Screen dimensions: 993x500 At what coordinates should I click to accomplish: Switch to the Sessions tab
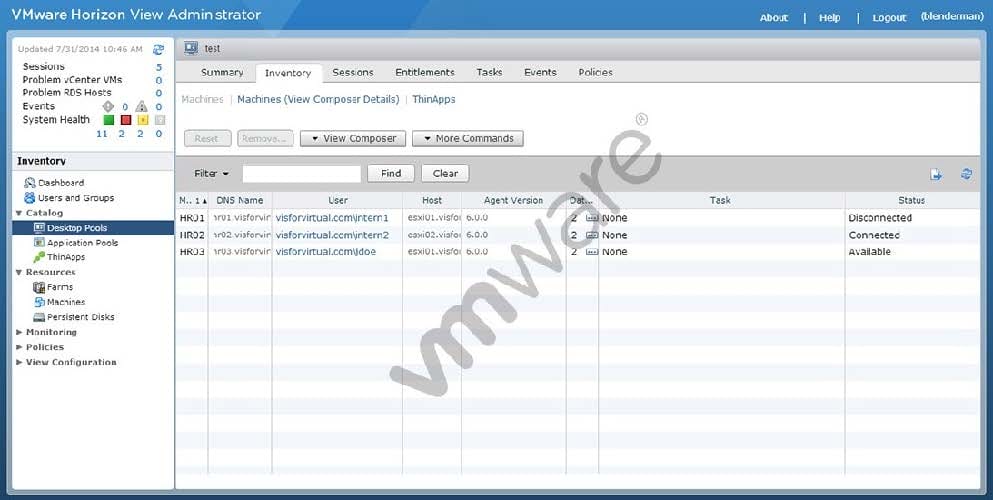tap(353, 73)
